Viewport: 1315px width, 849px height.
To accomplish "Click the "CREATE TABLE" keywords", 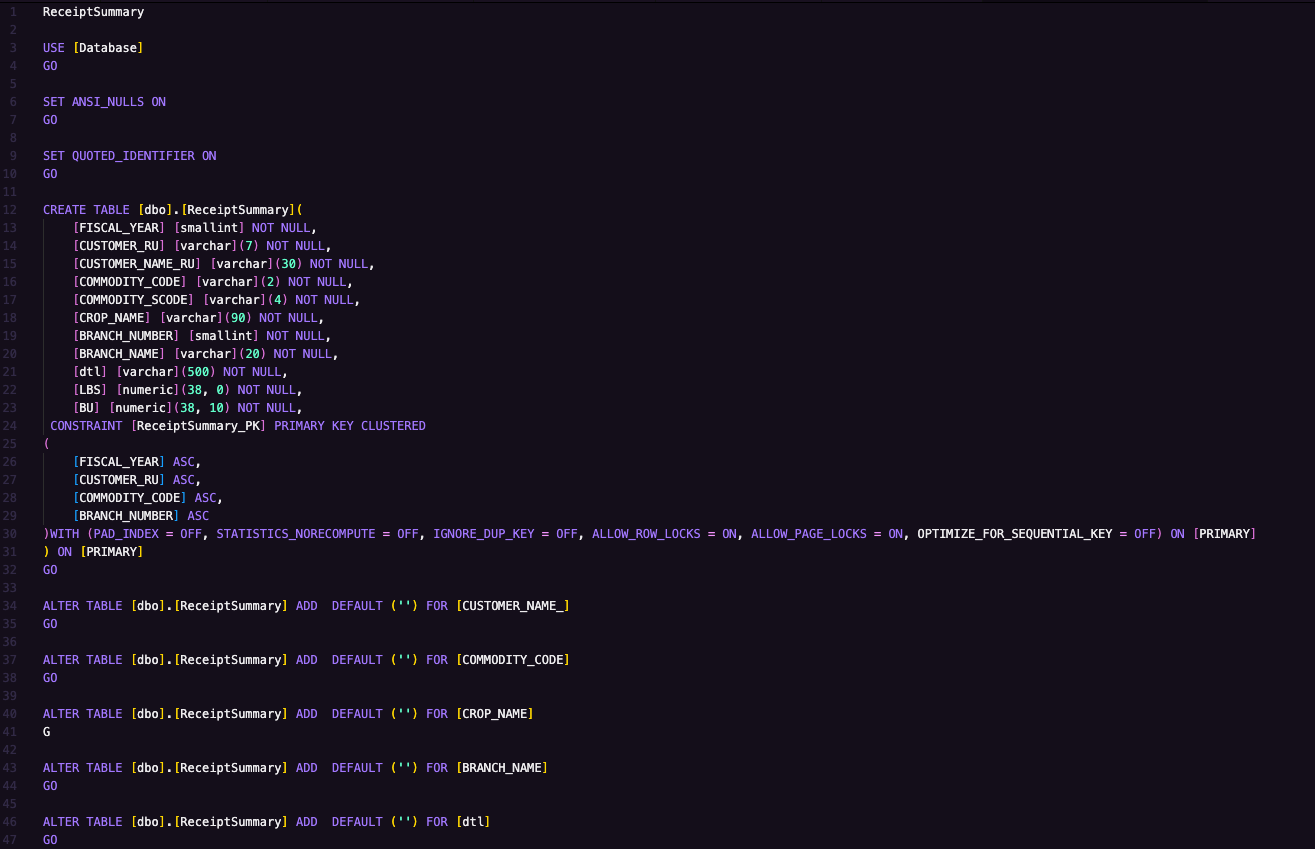I will click(x=86, y=210).
